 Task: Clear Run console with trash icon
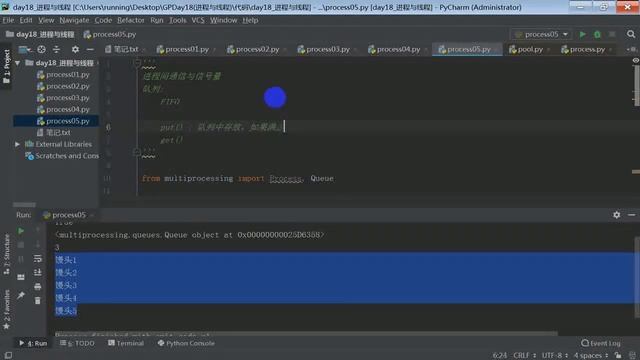(38, 301)
